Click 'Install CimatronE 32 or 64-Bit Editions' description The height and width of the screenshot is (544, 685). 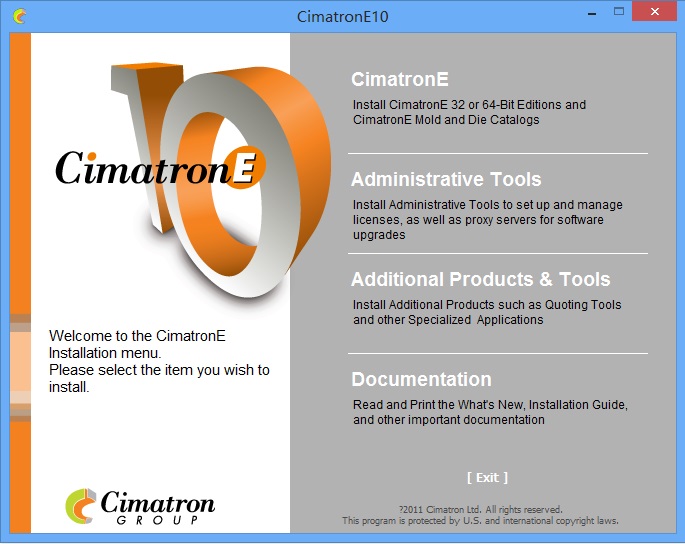pyautogui.click(x=469, y=112)
